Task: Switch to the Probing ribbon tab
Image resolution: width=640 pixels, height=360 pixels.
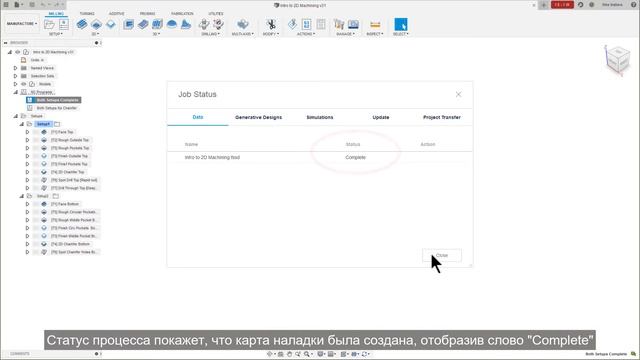Action: (x=147, y=13)
